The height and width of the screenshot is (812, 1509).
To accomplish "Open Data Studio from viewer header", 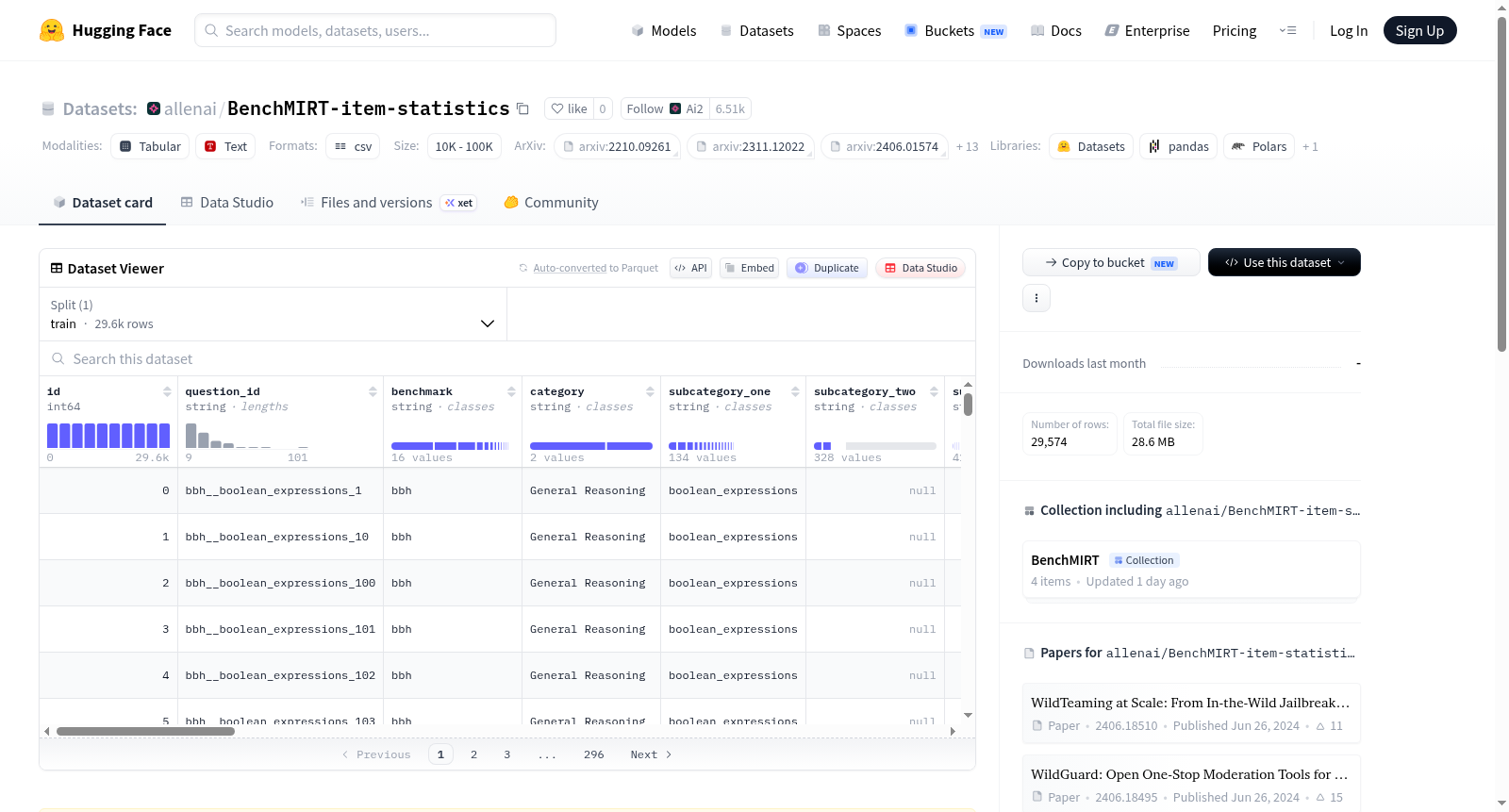I will point(920,268).
